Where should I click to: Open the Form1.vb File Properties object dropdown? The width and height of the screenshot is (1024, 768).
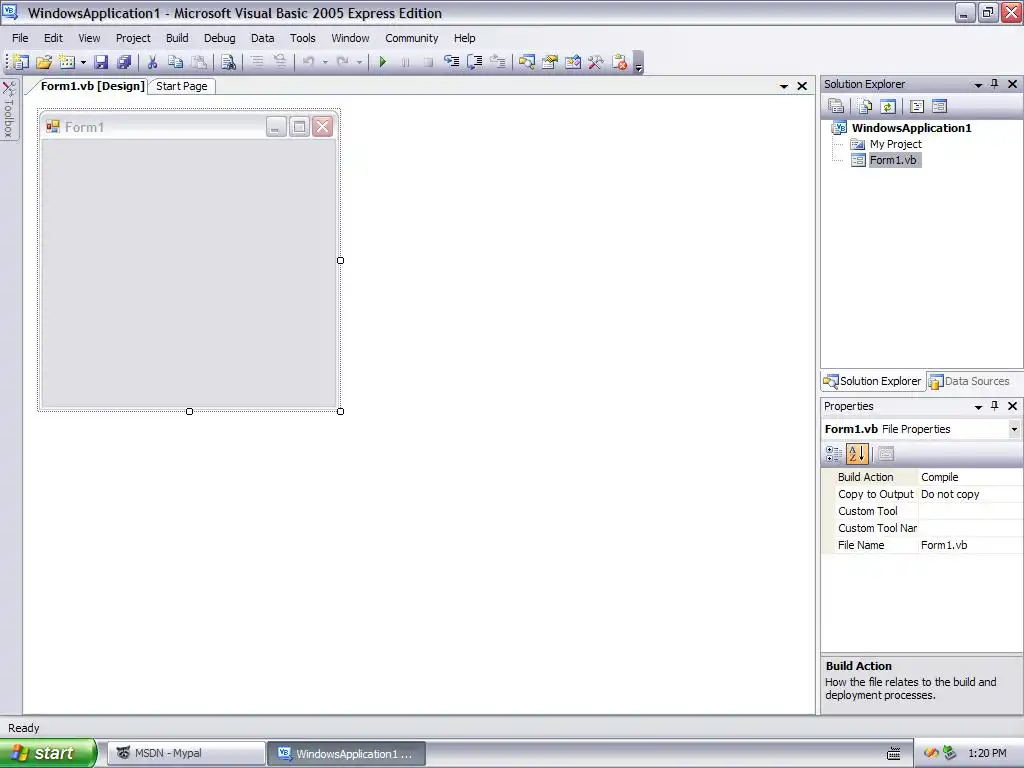[x=1014, y=429]
